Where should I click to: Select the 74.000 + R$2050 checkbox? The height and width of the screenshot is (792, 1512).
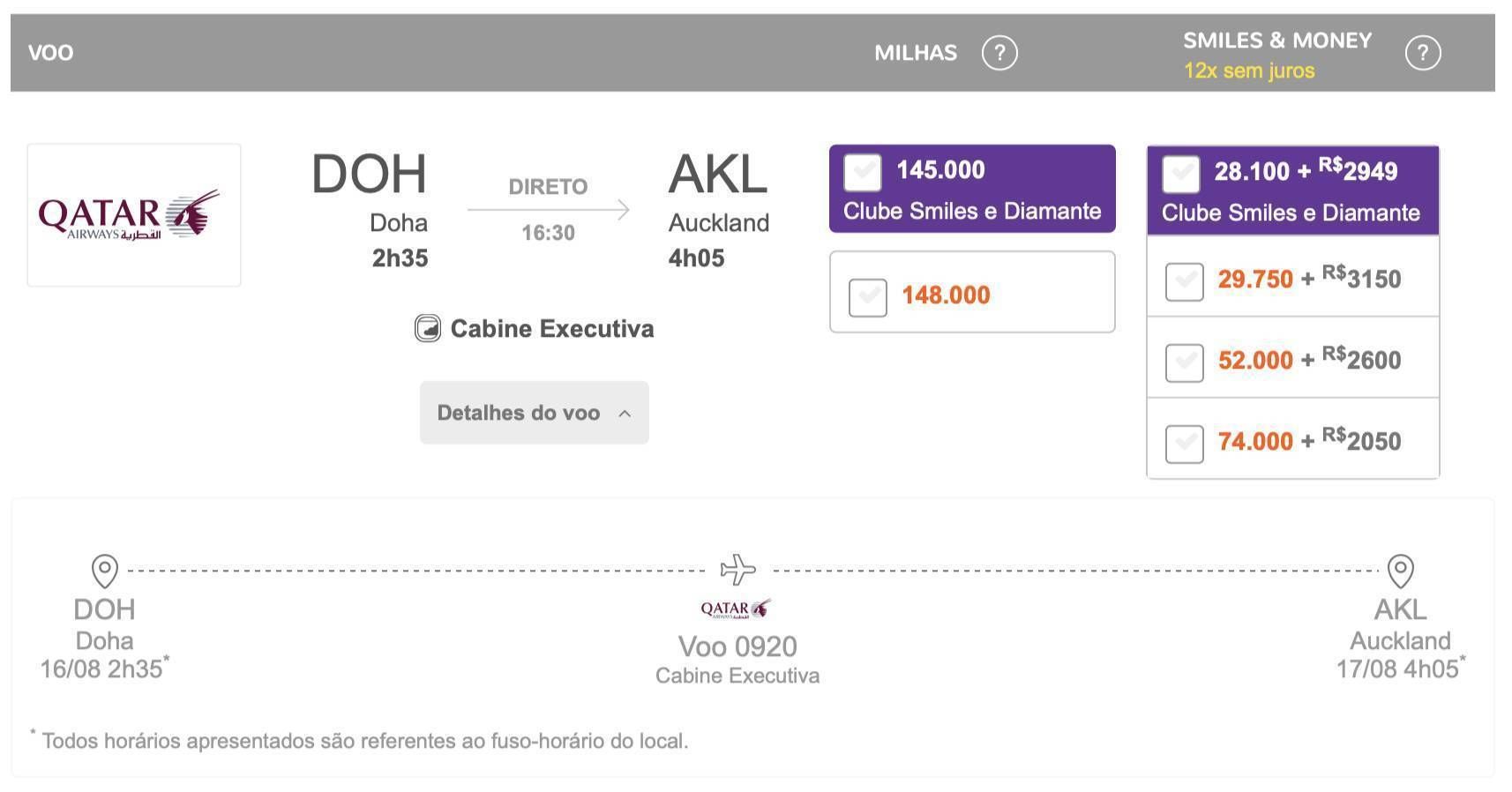click(x=1185, y=445)
